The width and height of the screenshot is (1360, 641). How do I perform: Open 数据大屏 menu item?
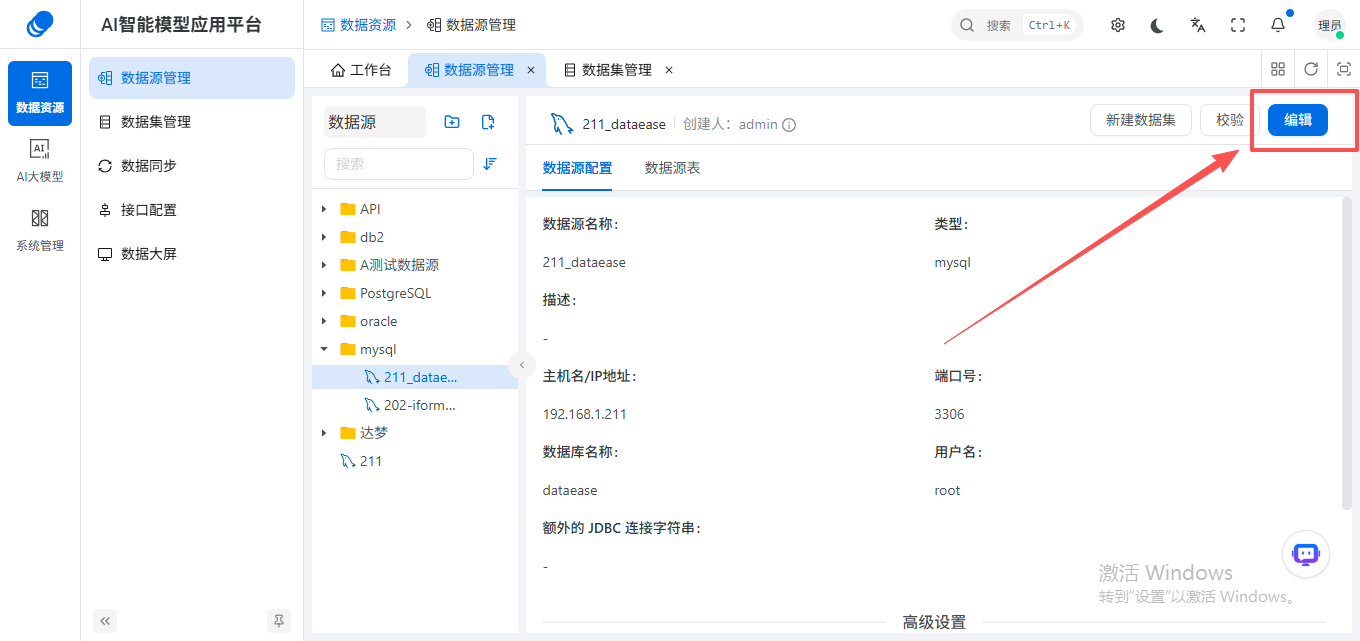click(192, 254)
